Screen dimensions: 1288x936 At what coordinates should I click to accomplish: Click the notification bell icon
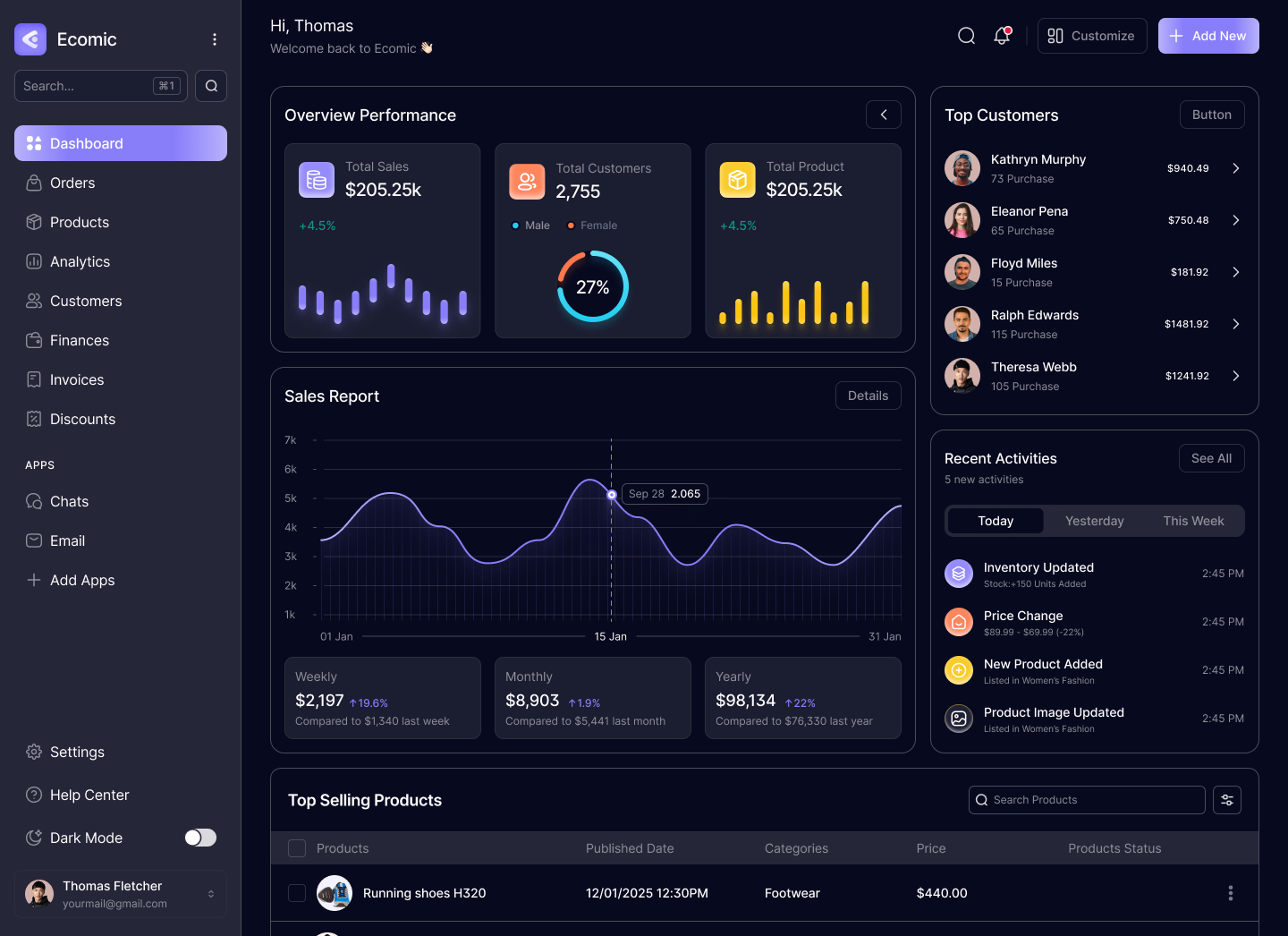coord(1002,36)
